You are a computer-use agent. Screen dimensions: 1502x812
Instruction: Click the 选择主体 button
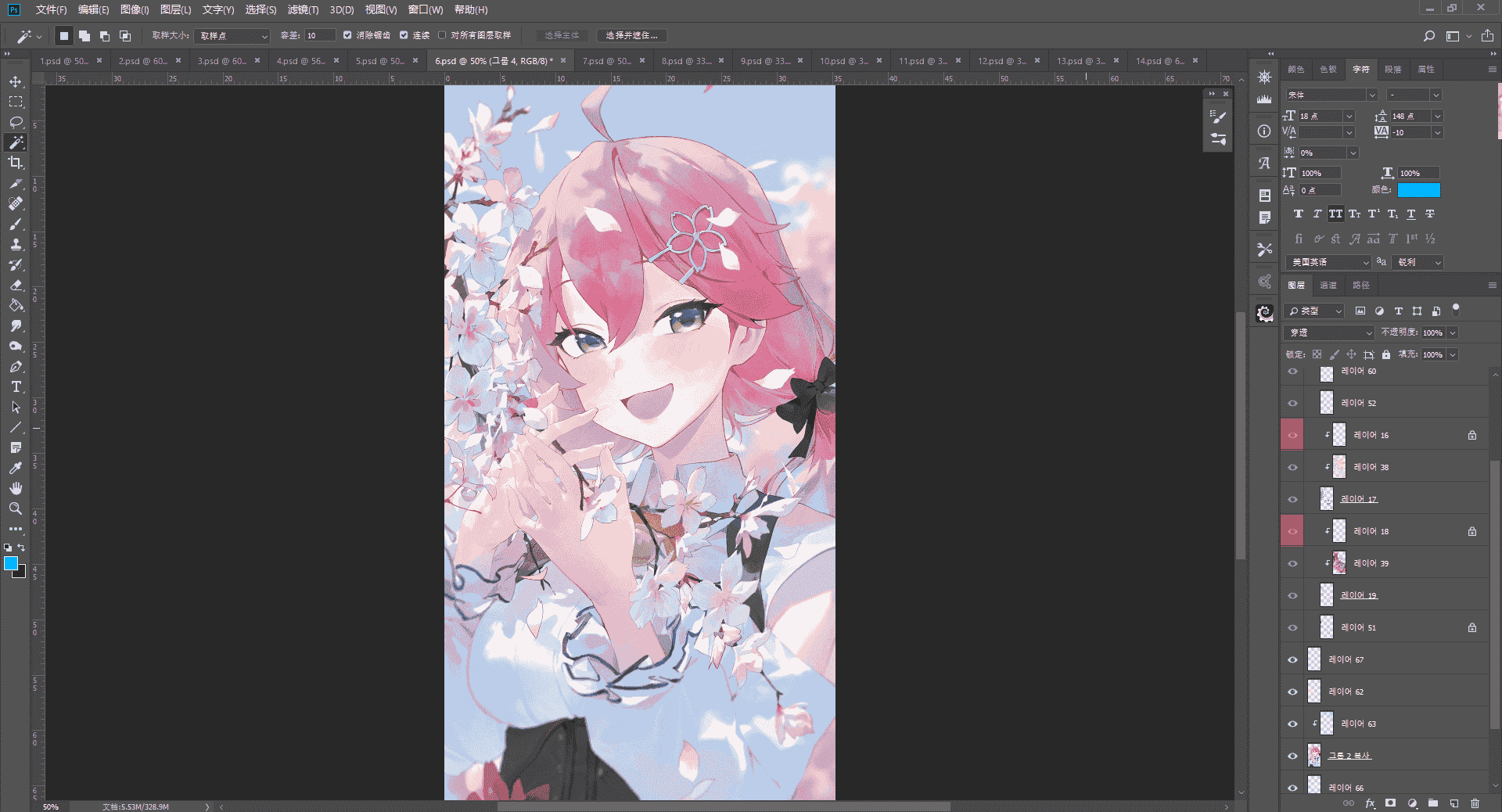tap(562, 36)
